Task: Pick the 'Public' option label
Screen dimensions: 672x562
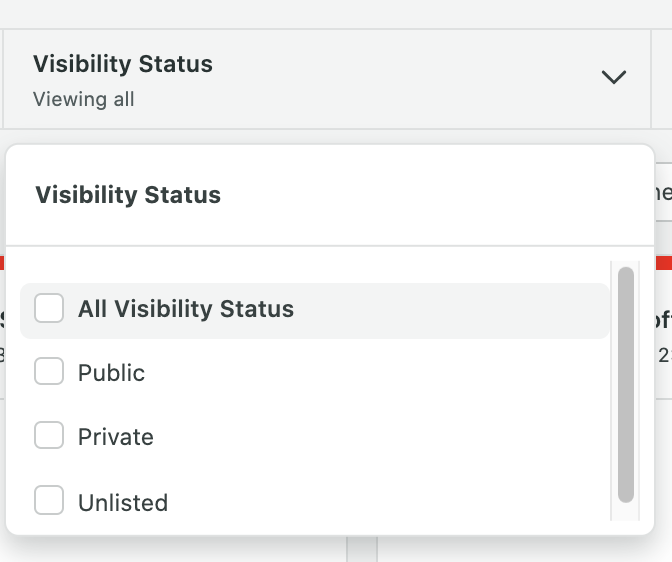Action: pyautogui.click(x=111, y=373)
